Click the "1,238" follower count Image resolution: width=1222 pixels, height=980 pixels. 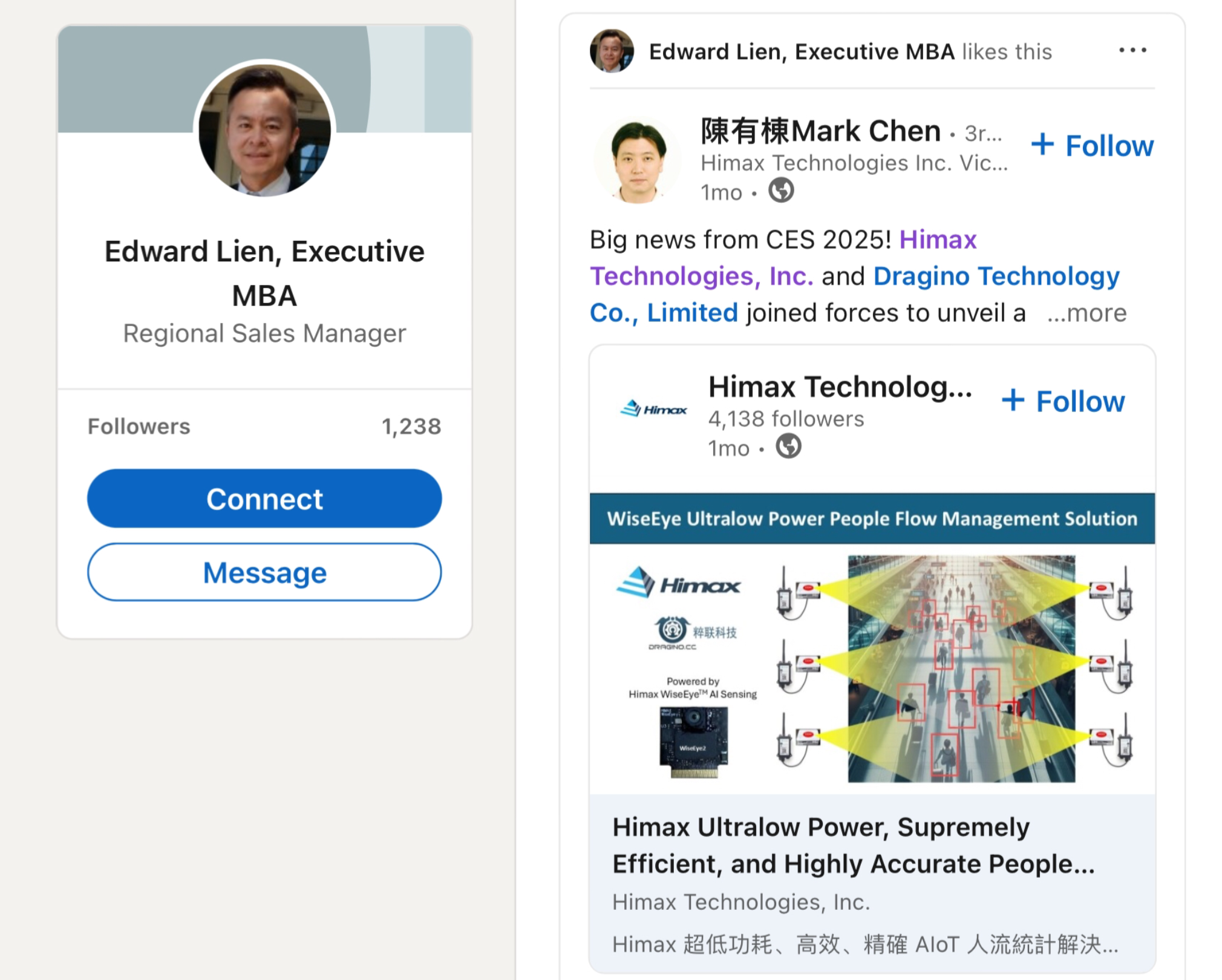click(411, 426)
